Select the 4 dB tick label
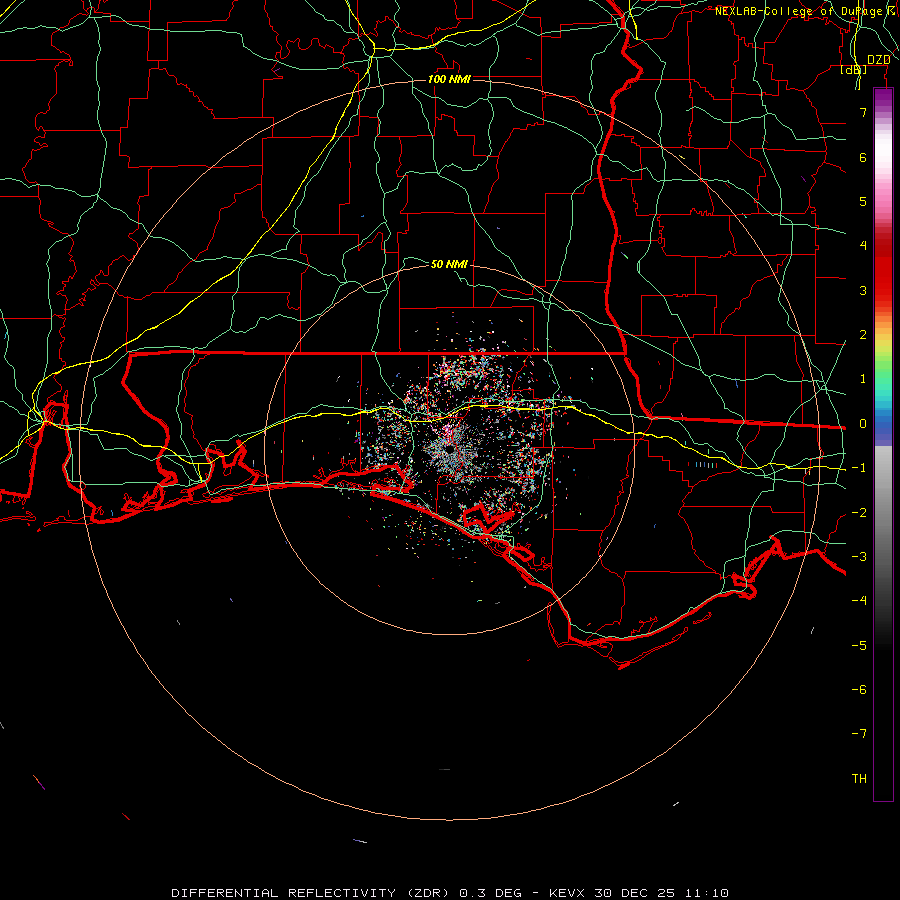 (x=863, y=246)
